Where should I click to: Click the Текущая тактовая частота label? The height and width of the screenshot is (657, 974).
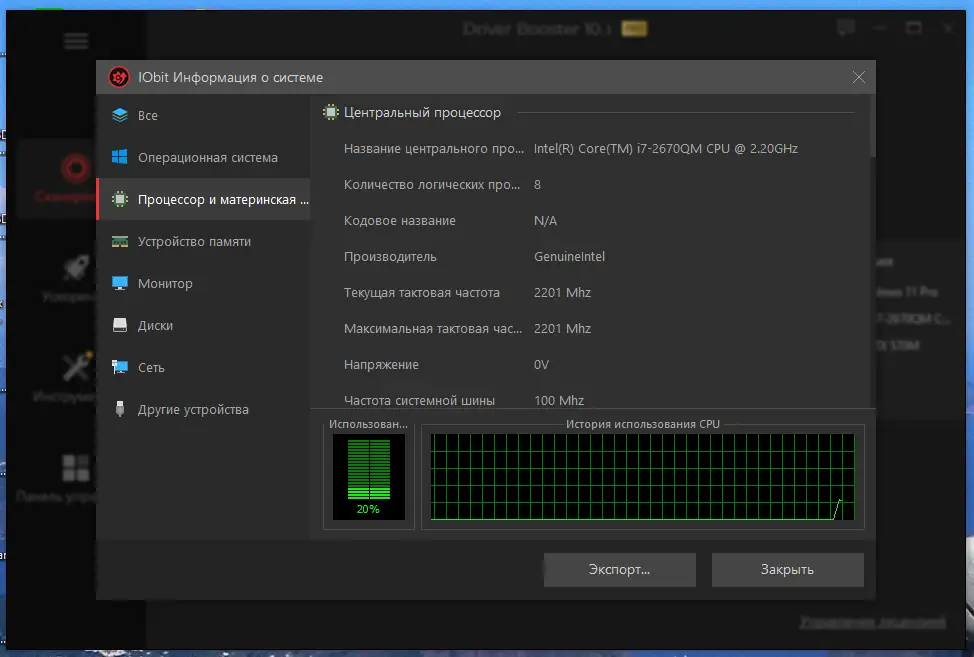[x=422, y=292]
